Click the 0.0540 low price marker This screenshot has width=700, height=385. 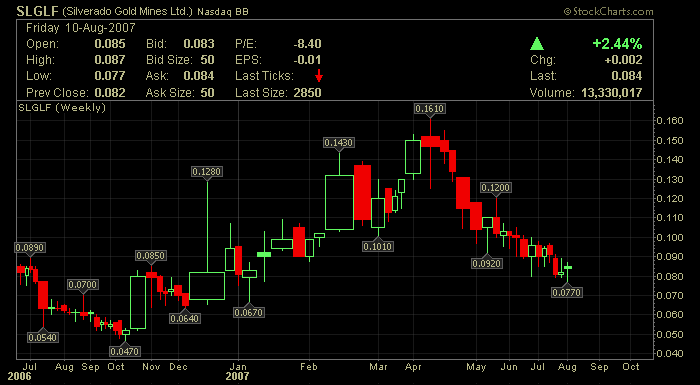click(43, 337)
